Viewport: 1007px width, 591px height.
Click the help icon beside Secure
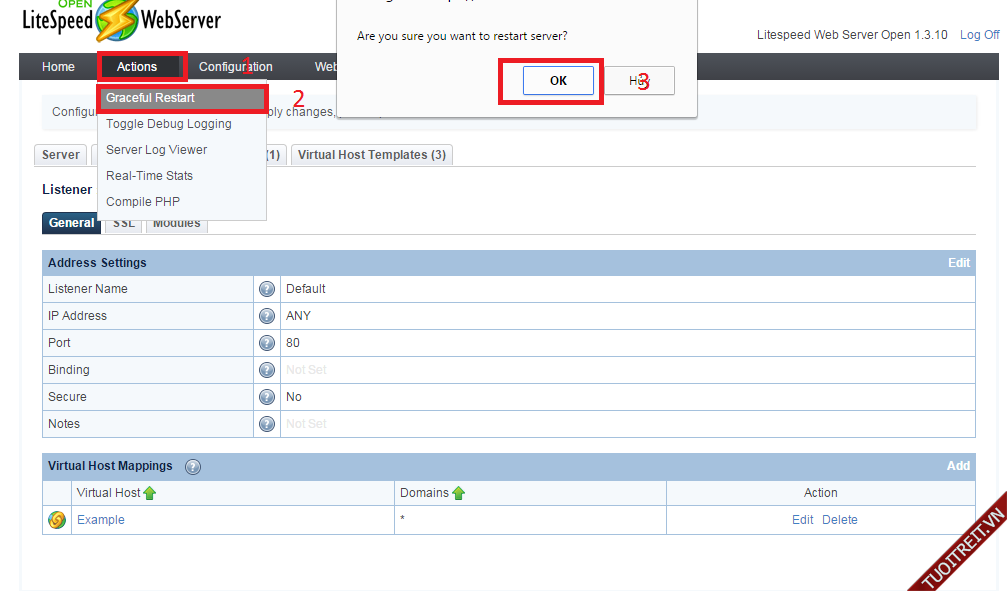point(267,397)
